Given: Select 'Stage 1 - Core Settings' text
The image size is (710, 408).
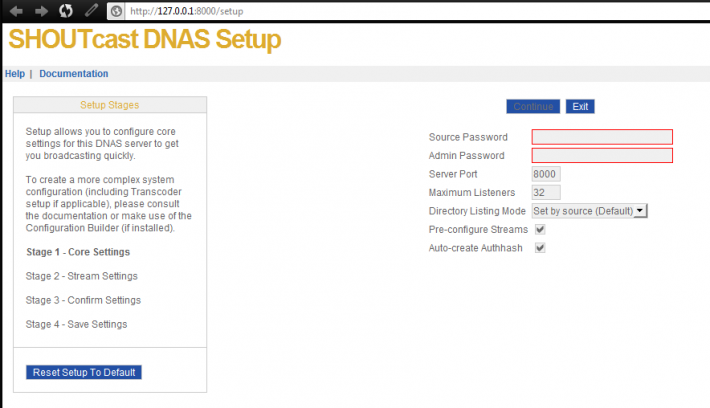Looking at the screenshot, I should point(78,252).
